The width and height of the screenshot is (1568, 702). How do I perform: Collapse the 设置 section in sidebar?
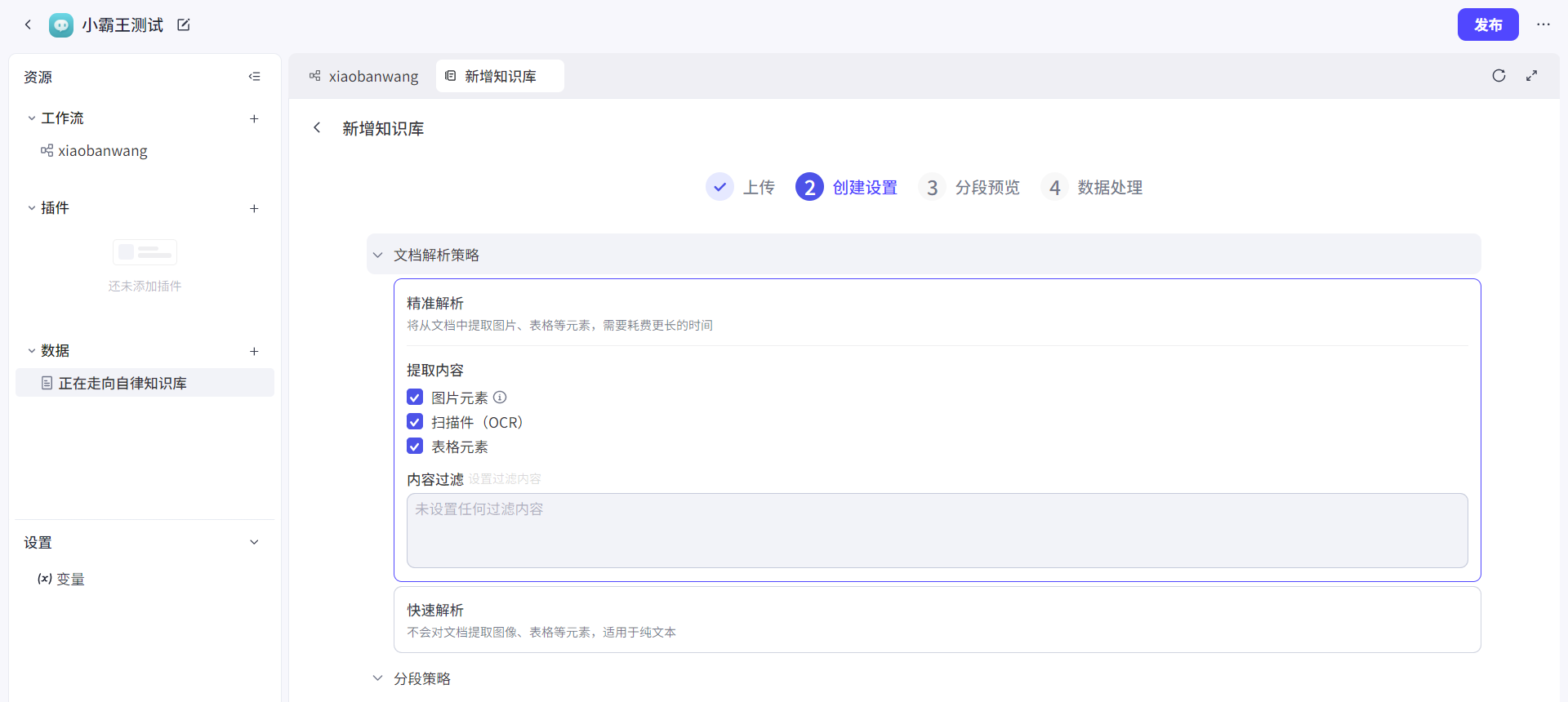click(x=254, y=542)
